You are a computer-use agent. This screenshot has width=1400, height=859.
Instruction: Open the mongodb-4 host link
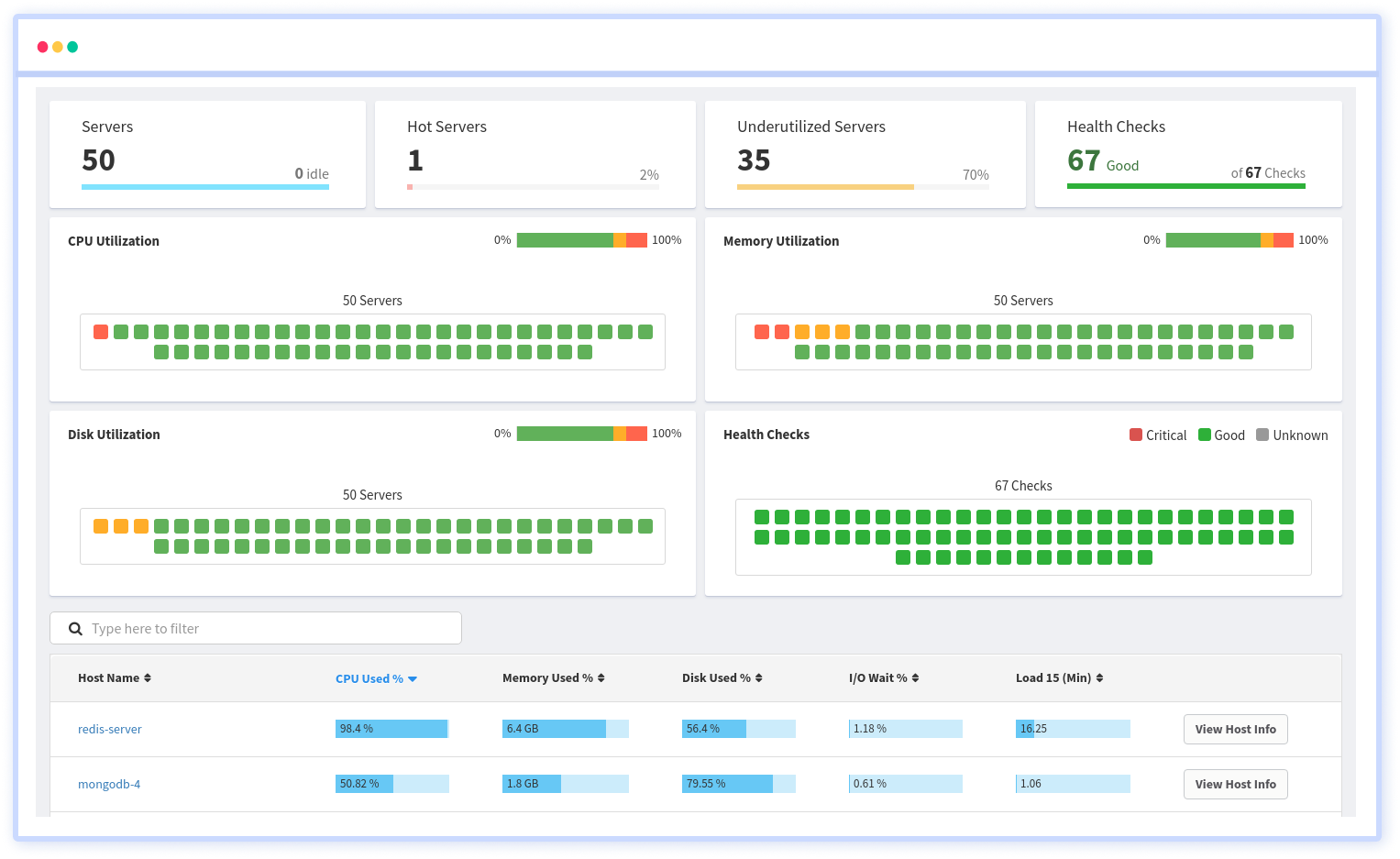coord(109,784)
